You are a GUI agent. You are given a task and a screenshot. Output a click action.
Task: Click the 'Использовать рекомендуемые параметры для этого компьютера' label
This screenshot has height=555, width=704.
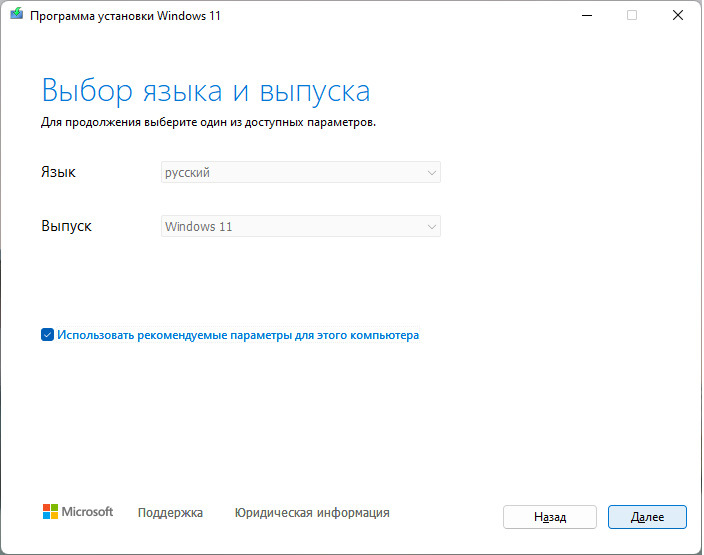click(238, 335)
